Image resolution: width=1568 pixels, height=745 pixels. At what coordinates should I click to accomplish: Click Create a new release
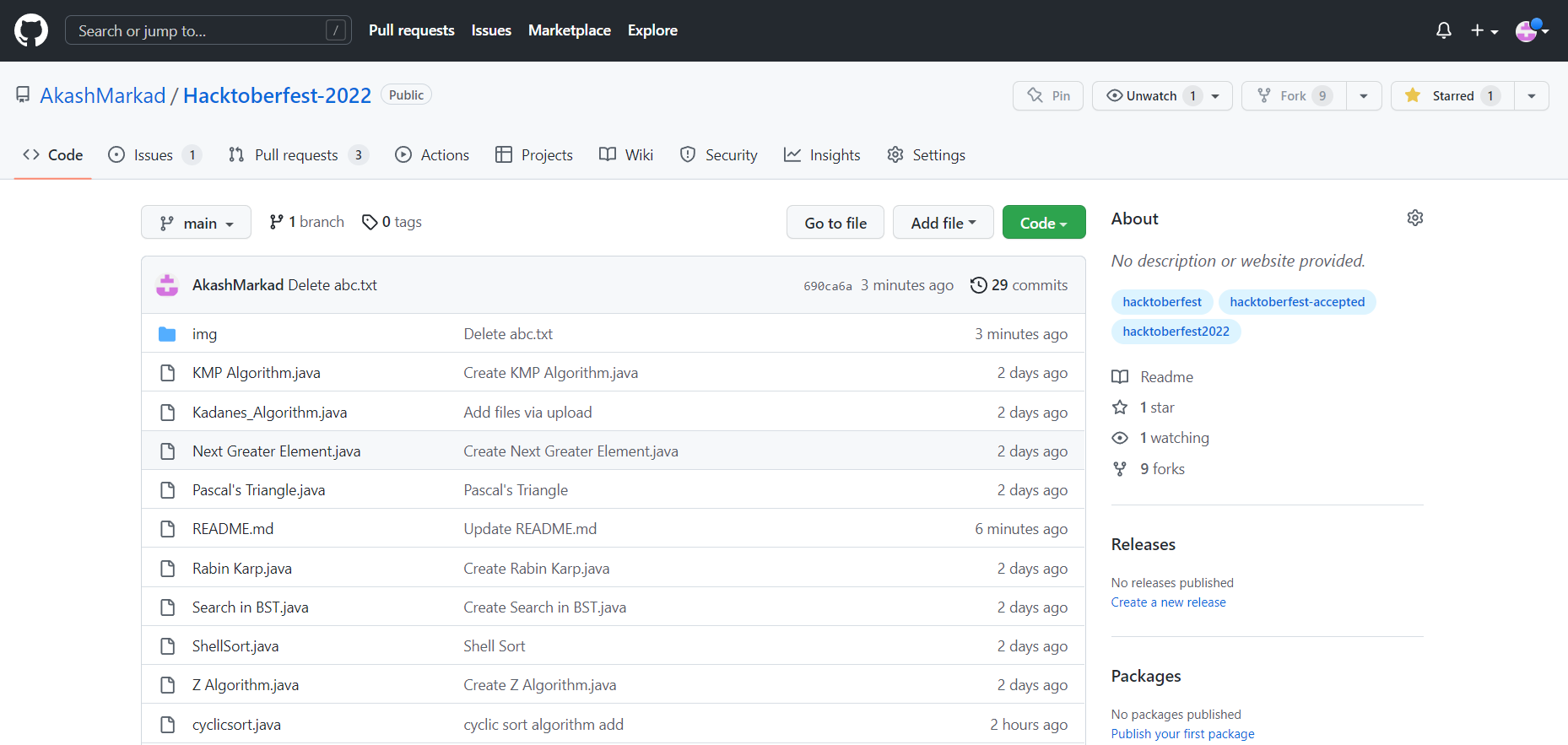(x=1168, y=602)
